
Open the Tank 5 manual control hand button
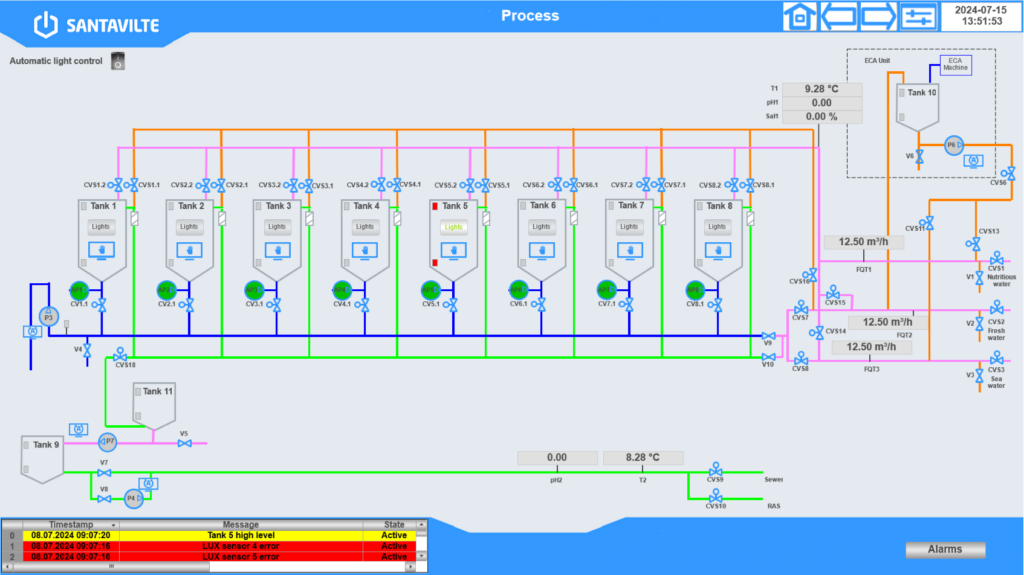tap(453, 250)
